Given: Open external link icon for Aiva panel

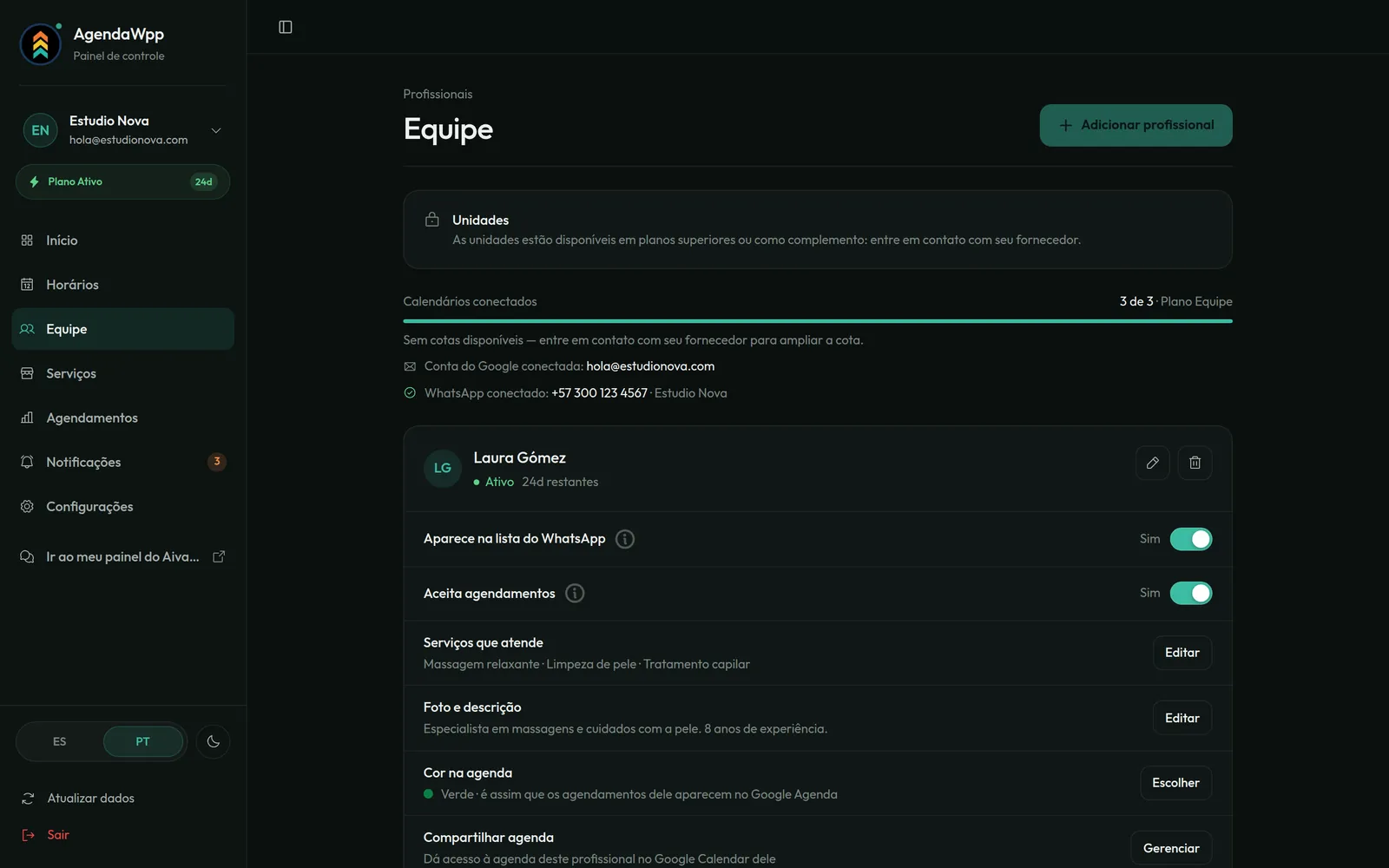Looking at the screenshot, I should [219, 556].
